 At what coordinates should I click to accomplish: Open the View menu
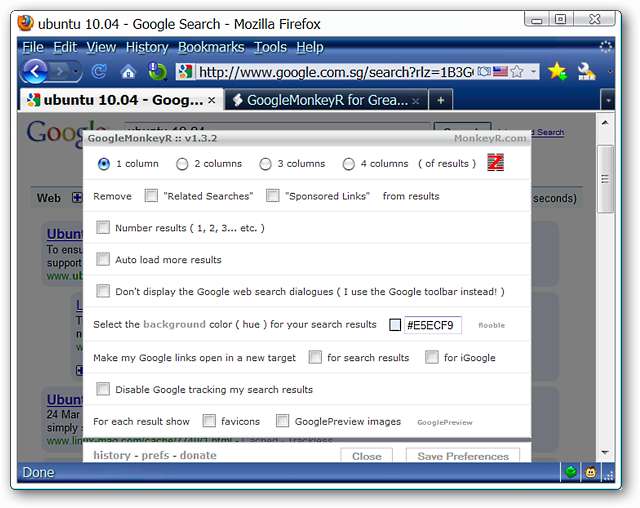(x=101, y=47)
